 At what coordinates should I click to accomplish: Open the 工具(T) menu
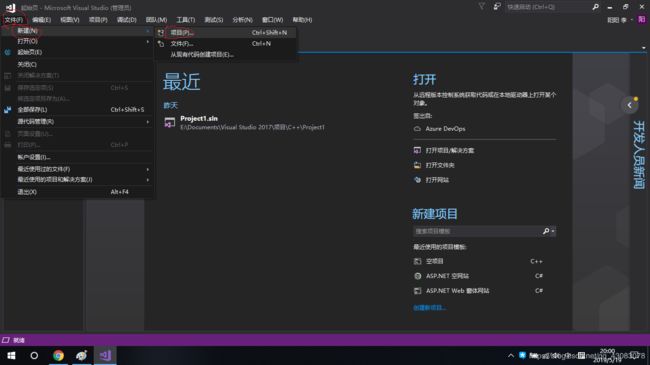(185, 20)
